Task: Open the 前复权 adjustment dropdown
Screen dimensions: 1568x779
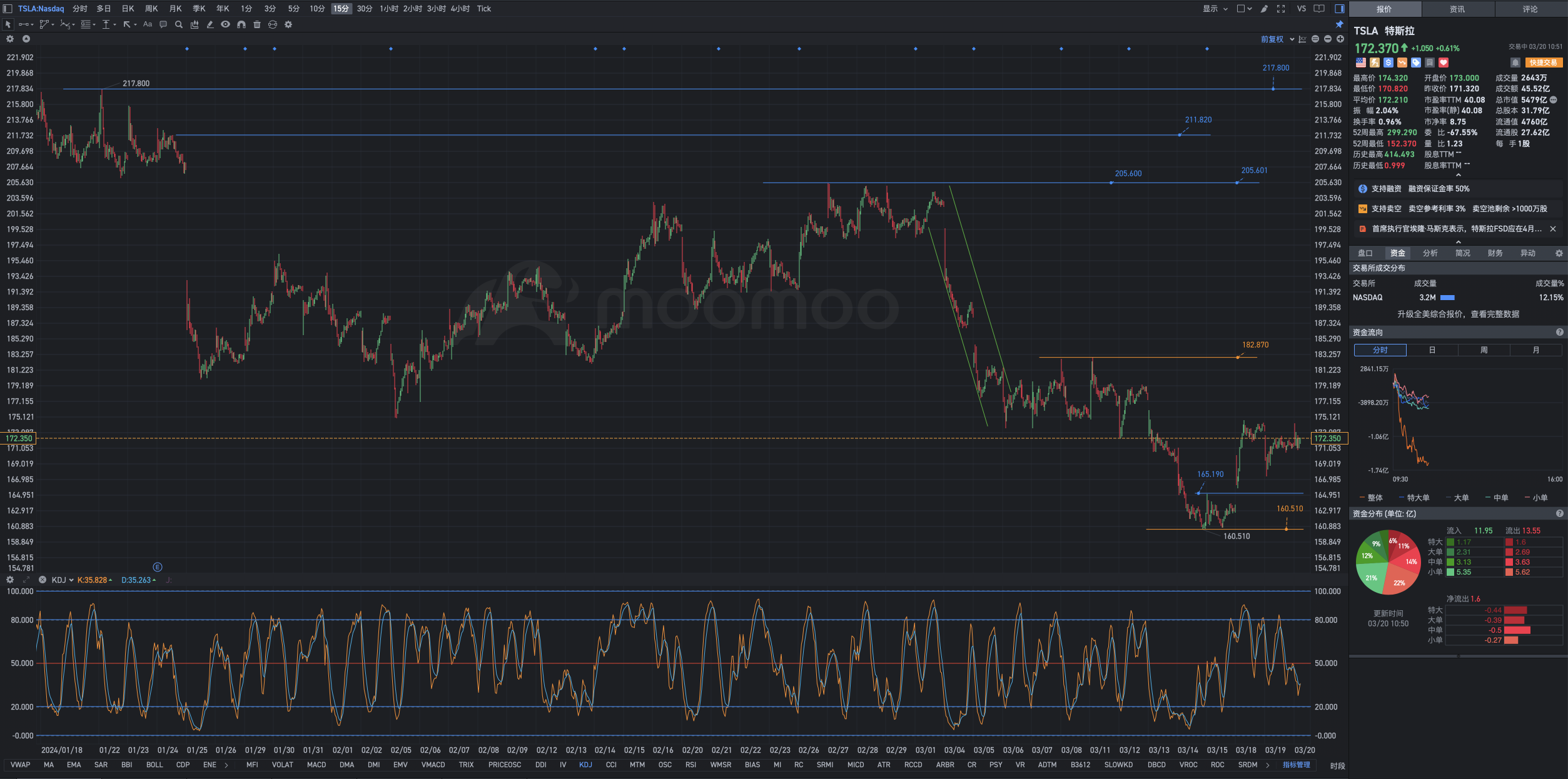Action: point(1277,39)
